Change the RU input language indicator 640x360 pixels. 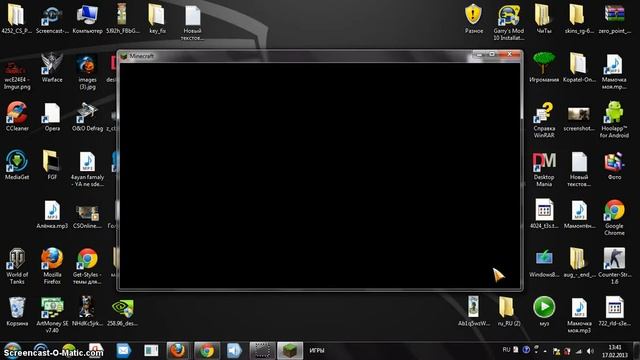[x=506, y=350]
